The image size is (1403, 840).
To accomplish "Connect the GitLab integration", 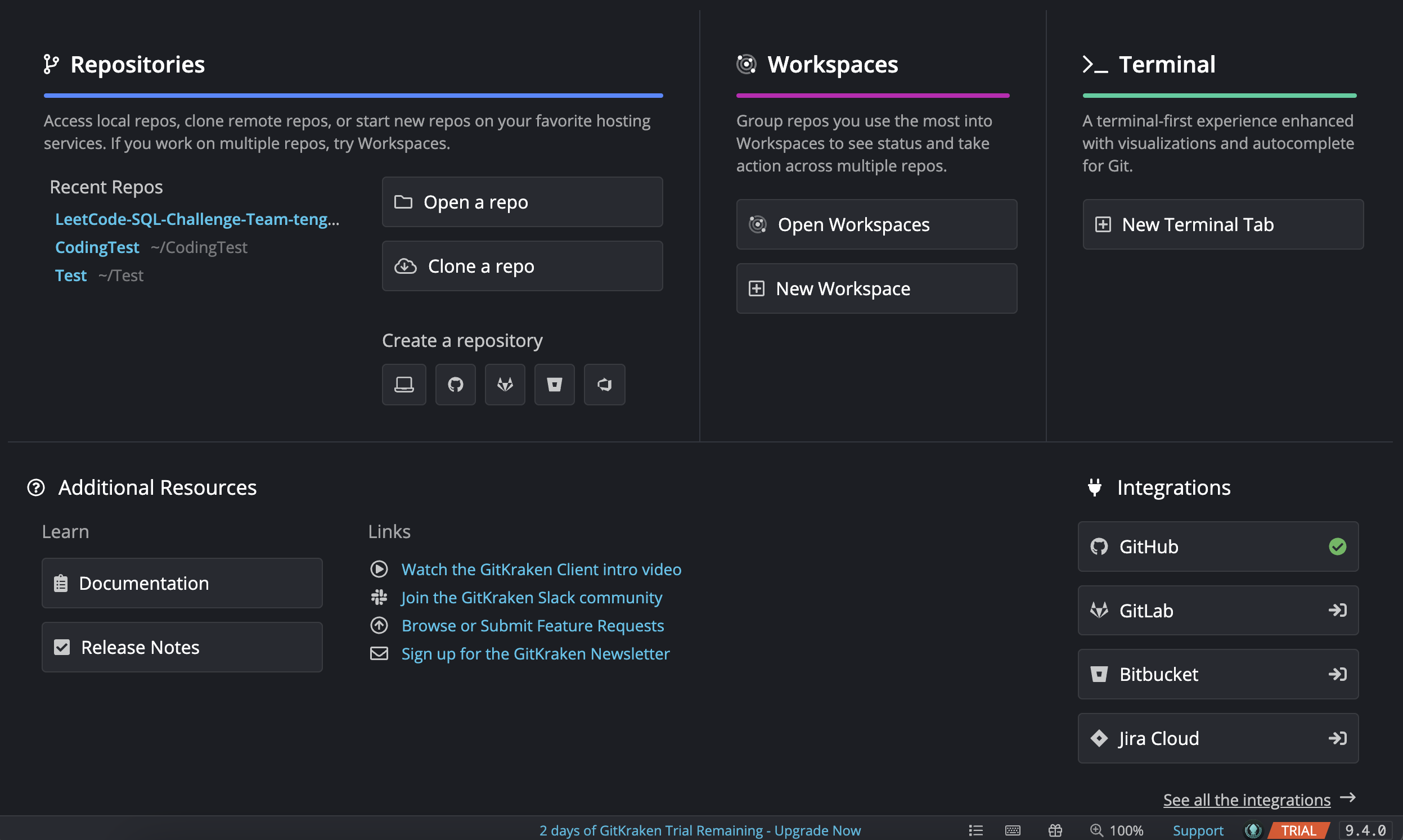I will (1218, 610).
